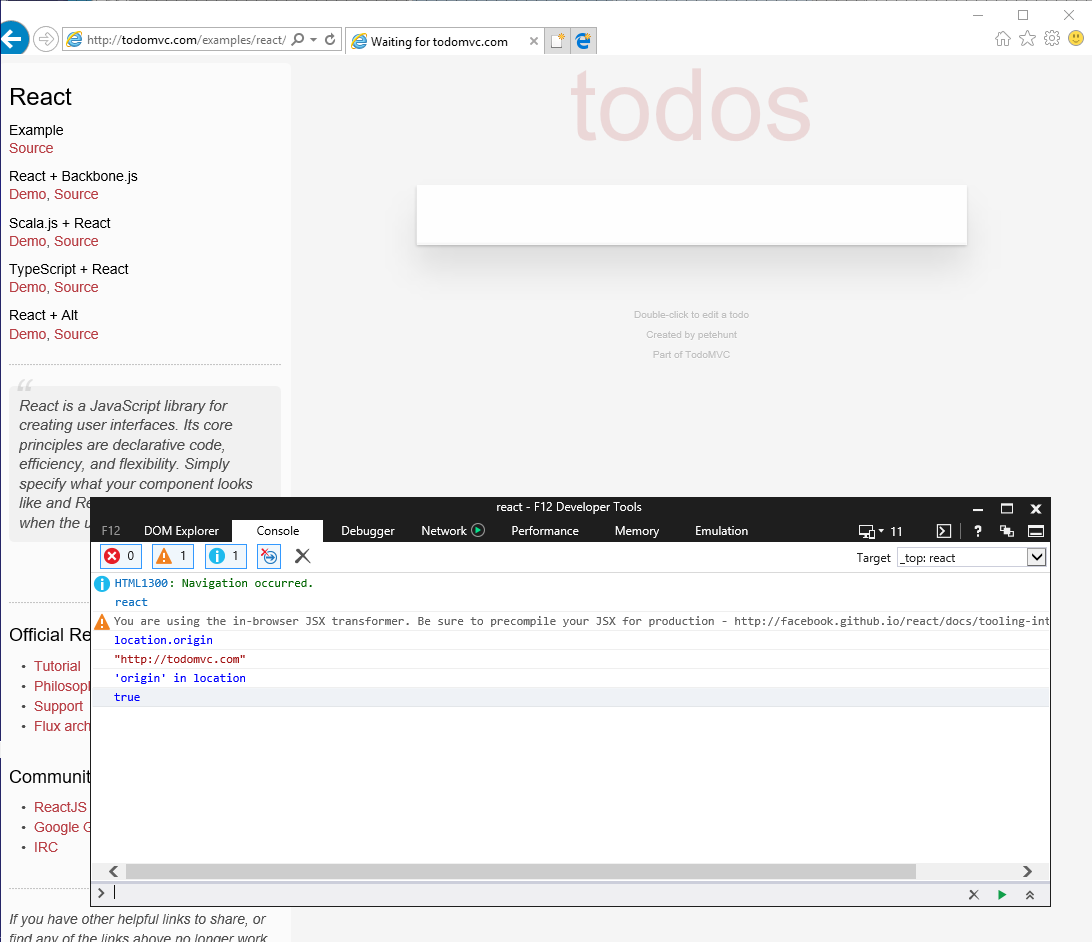Click the DevTools help question mark icon
Viewport: 1092px width, 942px height.
click(978, 531)
